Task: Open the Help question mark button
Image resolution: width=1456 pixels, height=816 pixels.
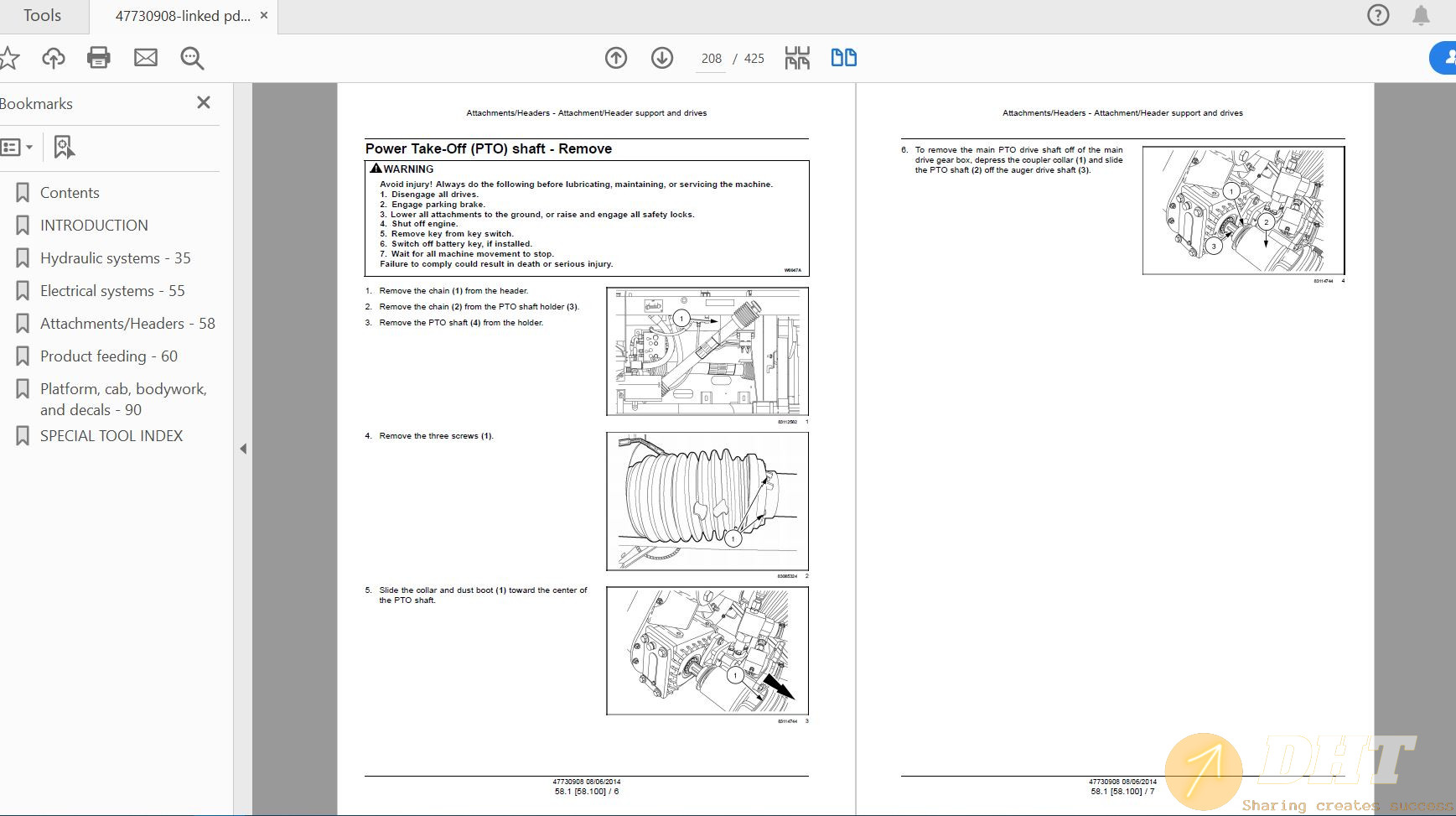Action: pos(1377,15)
